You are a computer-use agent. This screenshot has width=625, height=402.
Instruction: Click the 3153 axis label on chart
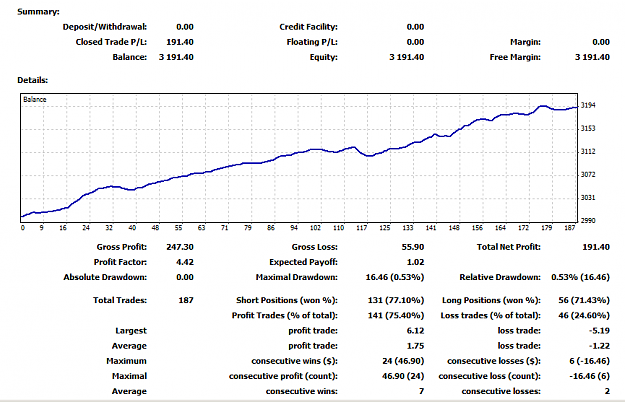point(588,128)
